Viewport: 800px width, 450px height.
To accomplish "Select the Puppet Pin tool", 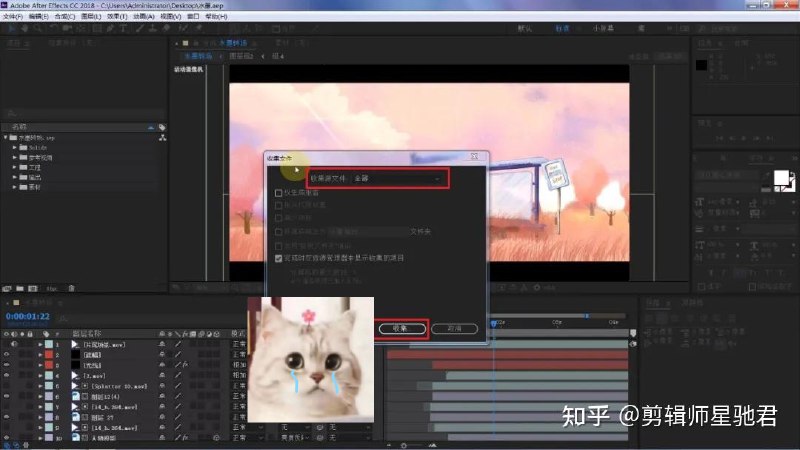I will point(199,29).
